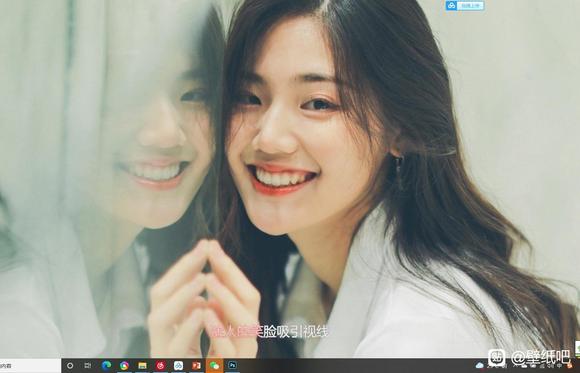Launch Microsoft Edge from the taskbar
Image resolution: width=580 pixels, height=373 pixels.
point(106,366)
